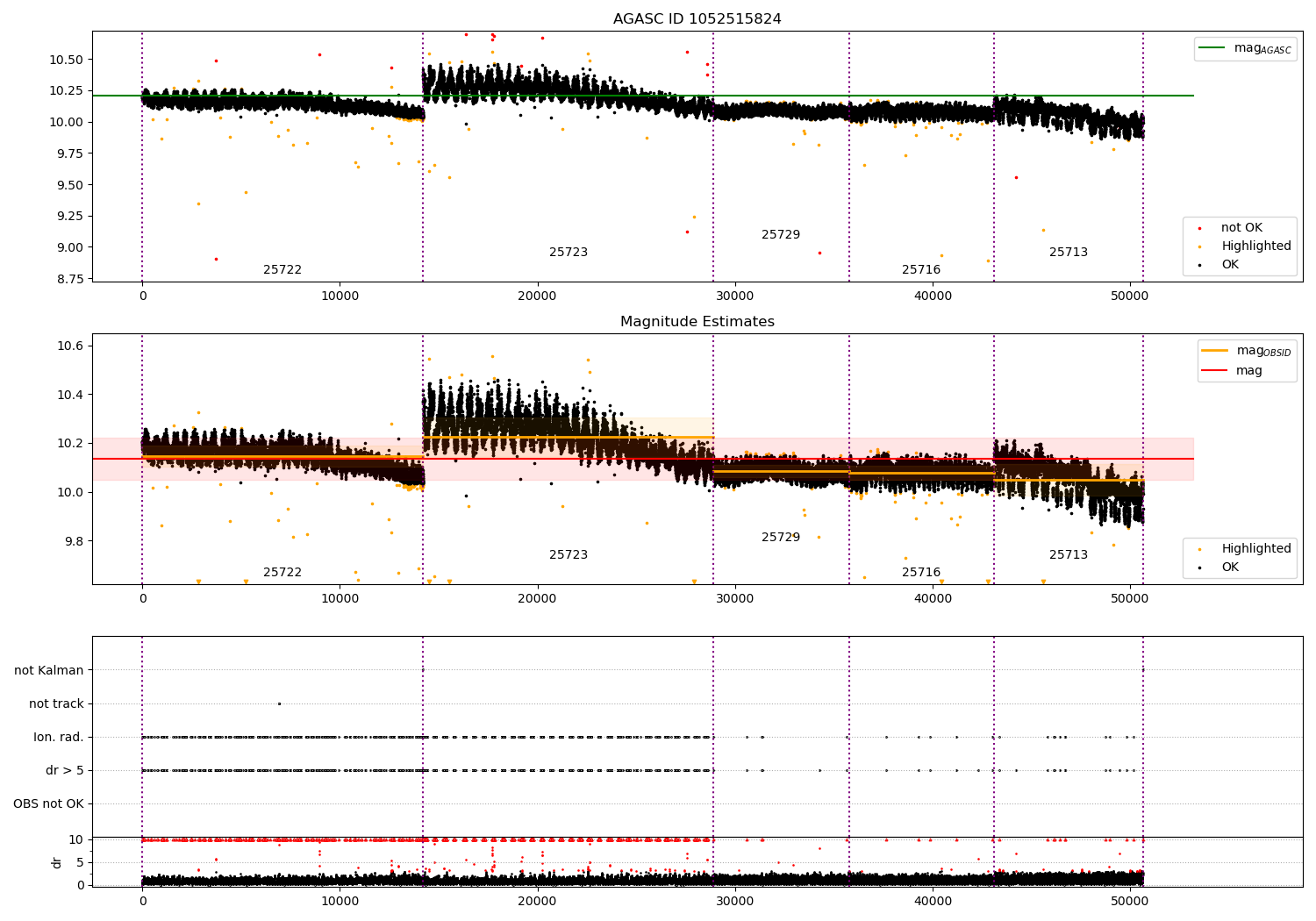Click OBSID label 25722 in the top plot
The height and width of the screenshot is (921, 1316).
(283, 270)
